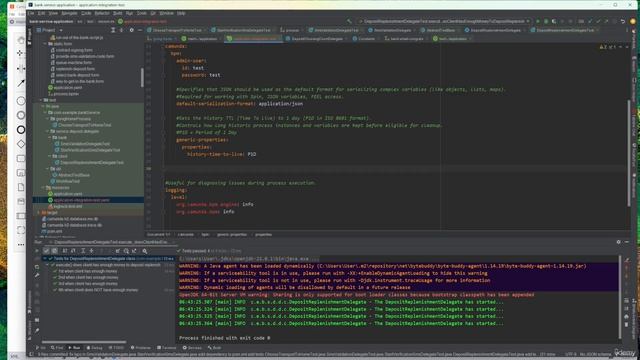Image resolution: width=640 pixels, height=360 pixels.
Task: Open the Window menu
Action: [167, 13]
